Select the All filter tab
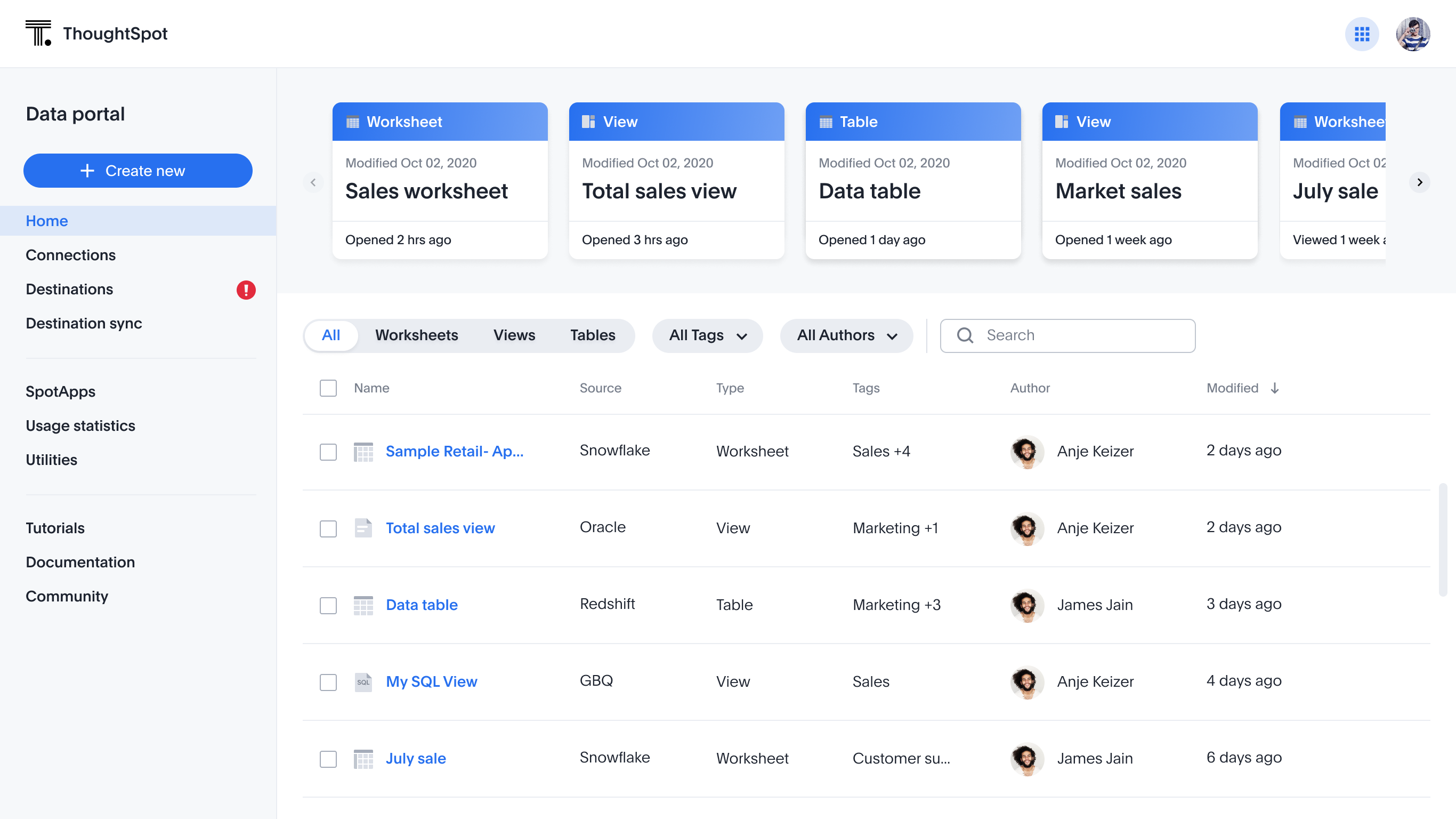This screenshot has width=1456, height=819. click(x=330, y=335)
